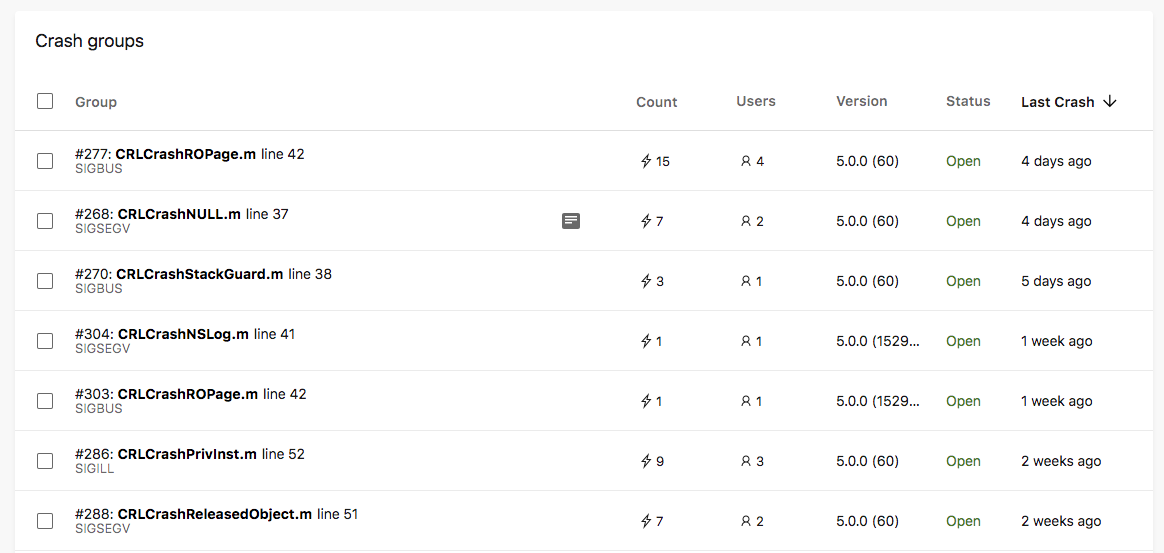1164x553 pixels.
Task: Select checkbox for CRLCrashNSLog.m crash group
Action: [45, 341]
